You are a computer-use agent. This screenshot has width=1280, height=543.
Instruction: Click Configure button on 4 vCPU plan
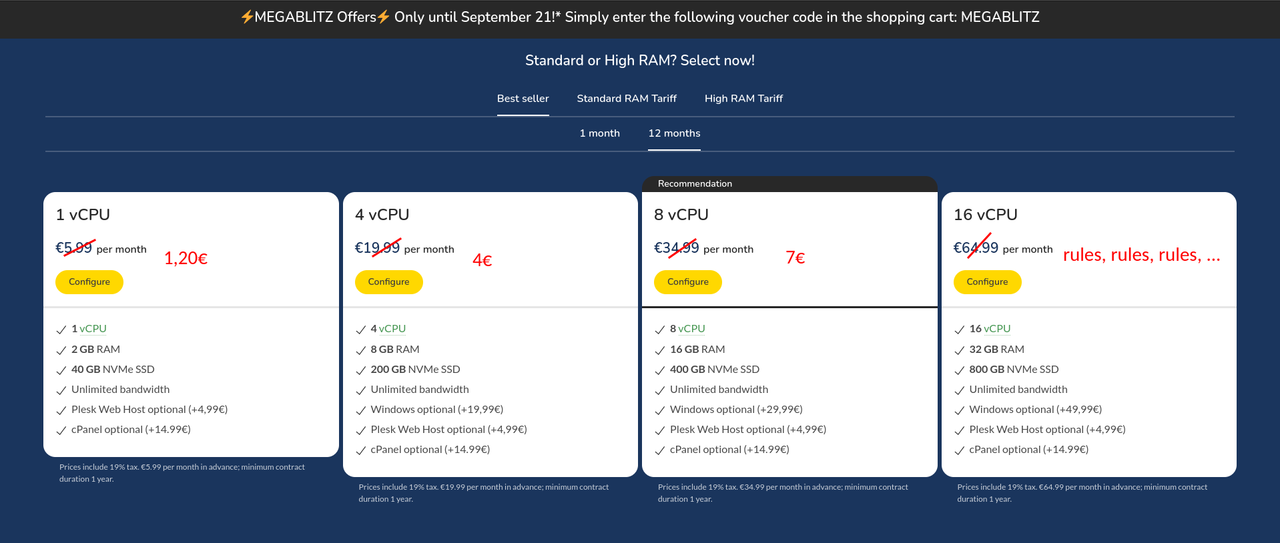(x=389, y=282)
